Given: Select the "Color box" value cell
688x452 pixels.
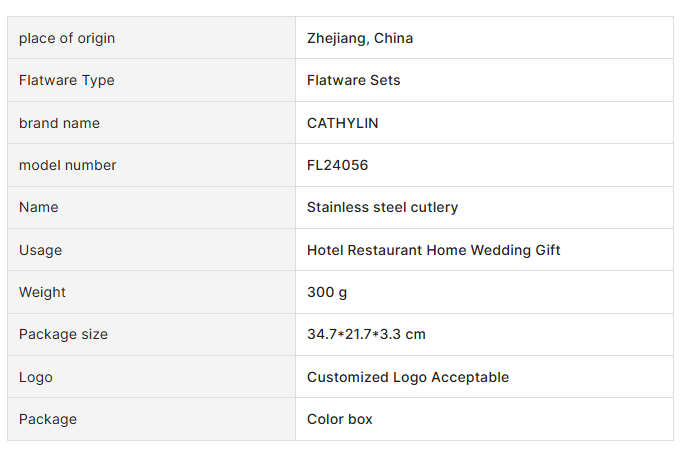Looking at the screenshot, I should click(339, 419).
